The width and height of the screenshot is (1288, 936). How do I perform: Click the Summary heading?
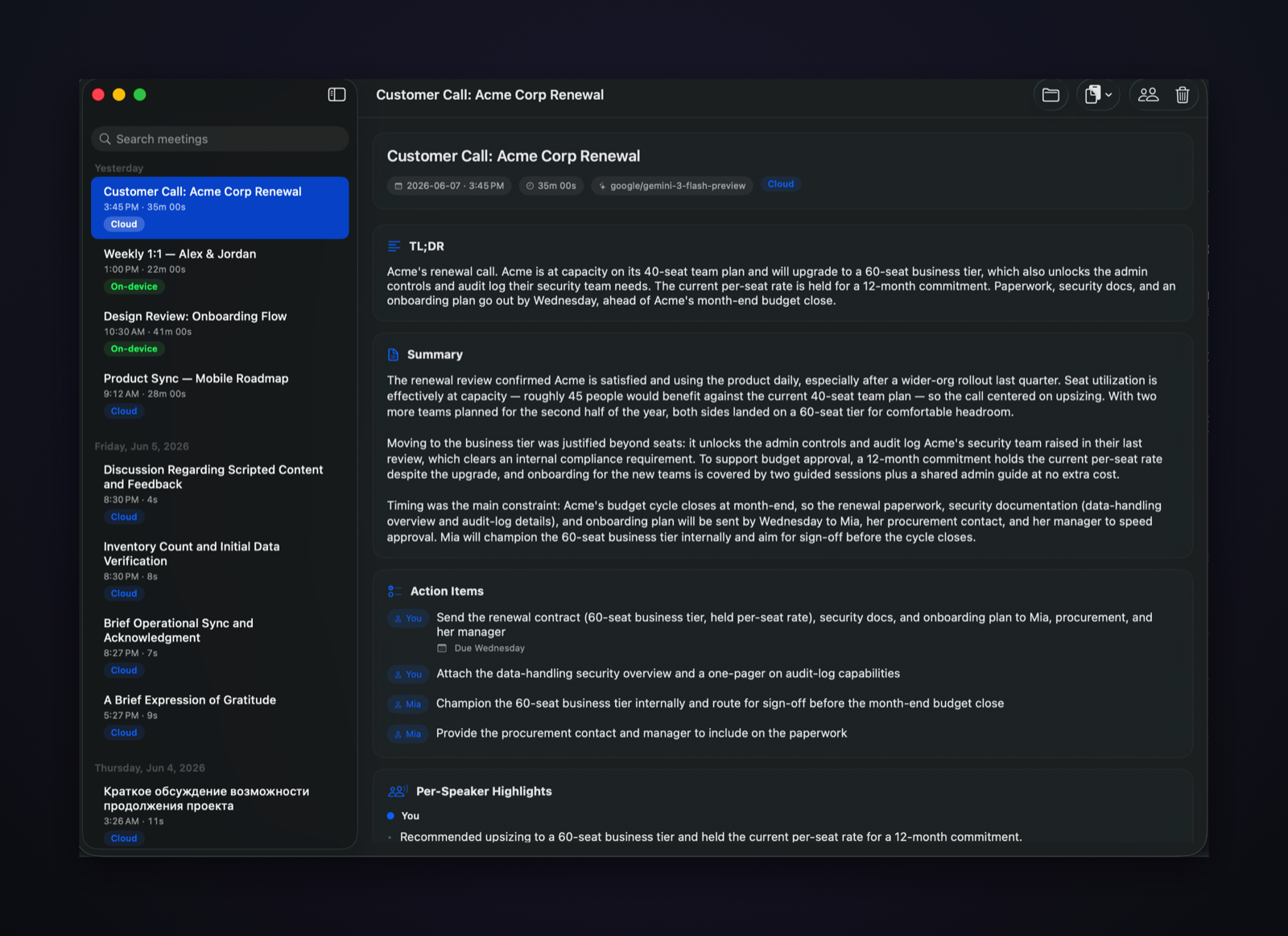(x=435, y=355)
